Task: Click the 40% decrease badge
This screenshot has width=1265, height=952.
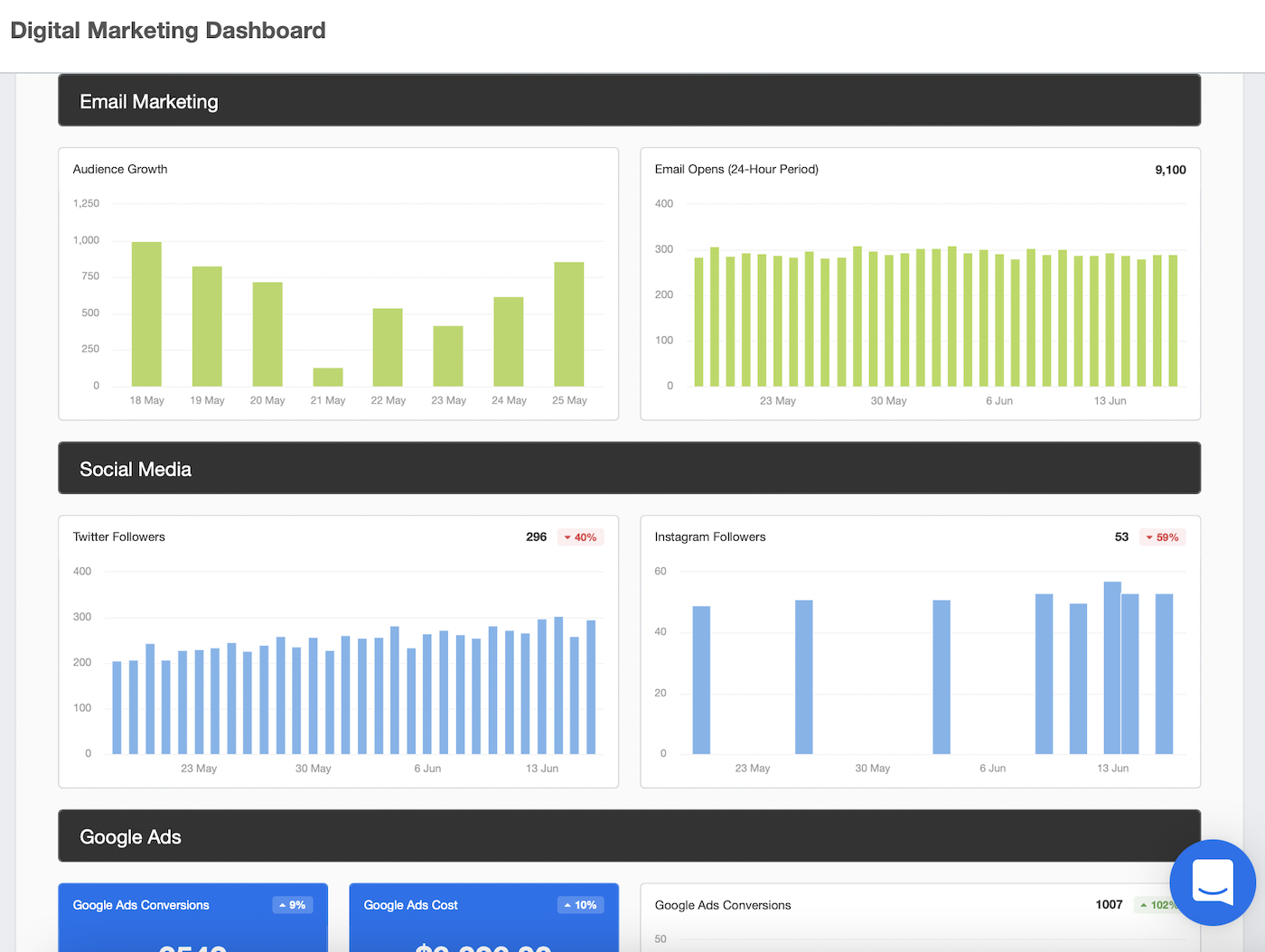Action: tap(580, 537)
